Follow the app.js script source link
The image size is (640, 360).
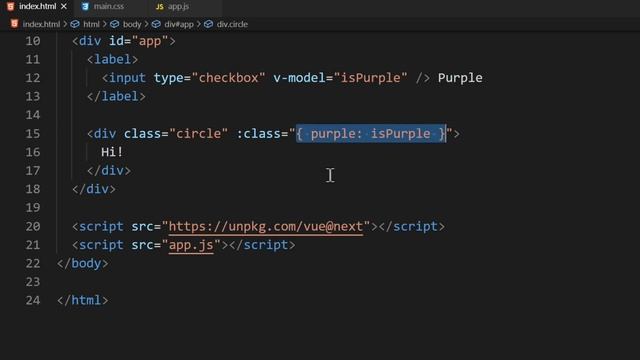click(191, 245)
